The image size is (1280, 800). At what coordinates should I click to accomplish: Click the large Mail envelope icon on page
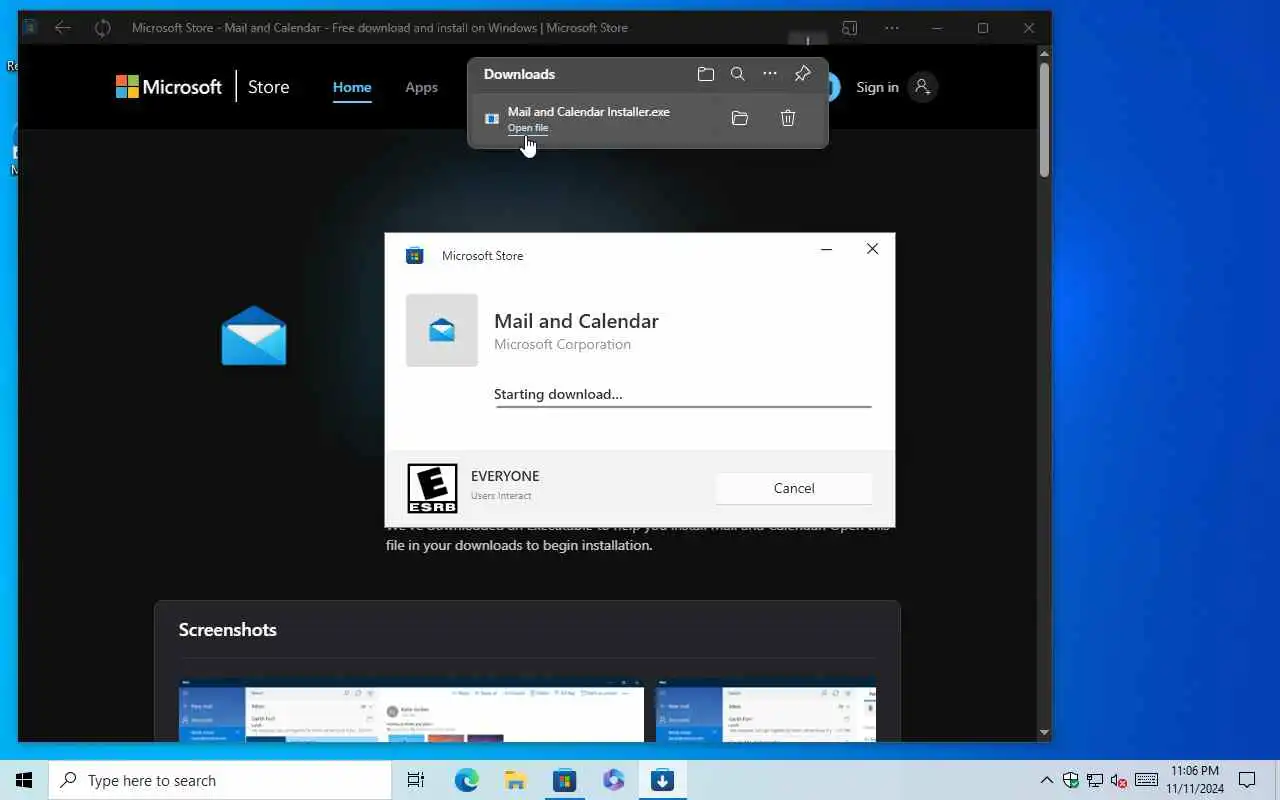[x=254, y=336]
